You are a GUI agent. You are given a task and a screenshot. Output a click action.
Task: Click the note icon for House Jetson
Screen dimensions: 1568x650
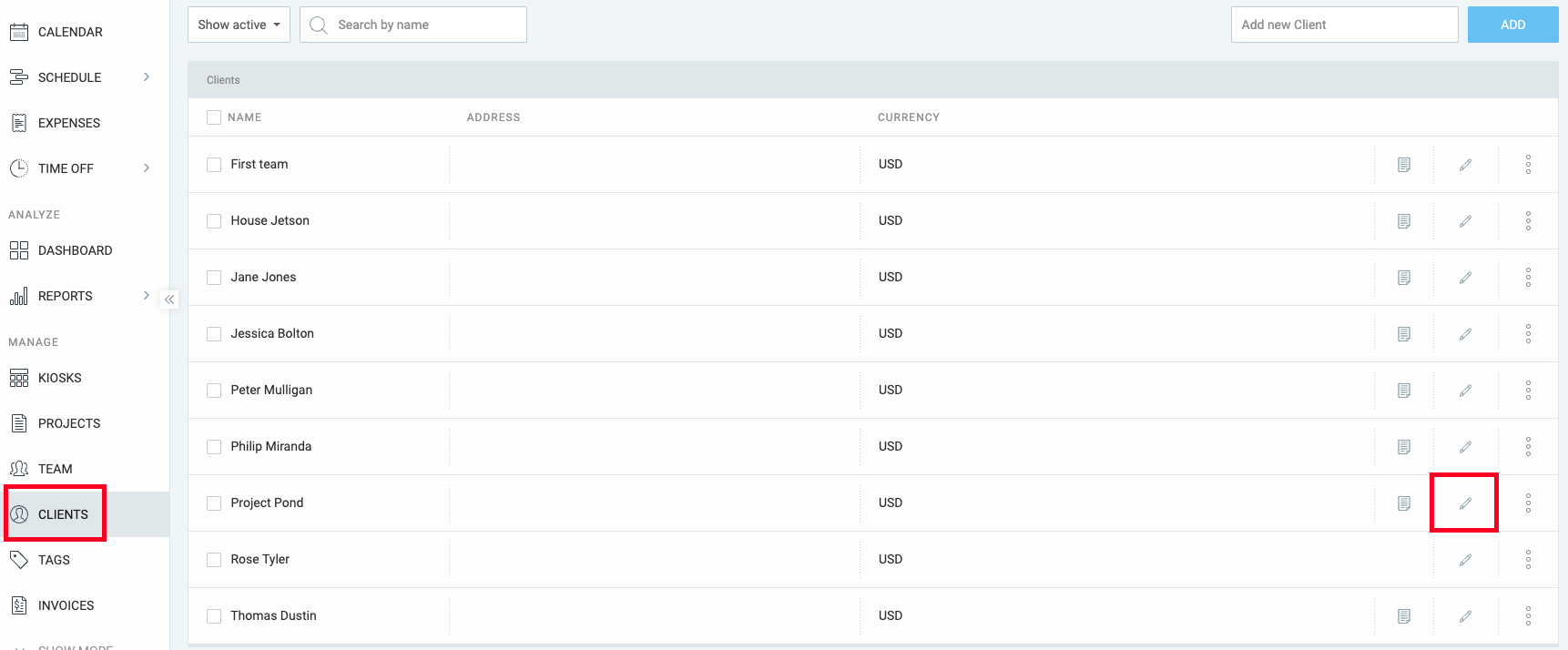click(x=1404, y=221)
